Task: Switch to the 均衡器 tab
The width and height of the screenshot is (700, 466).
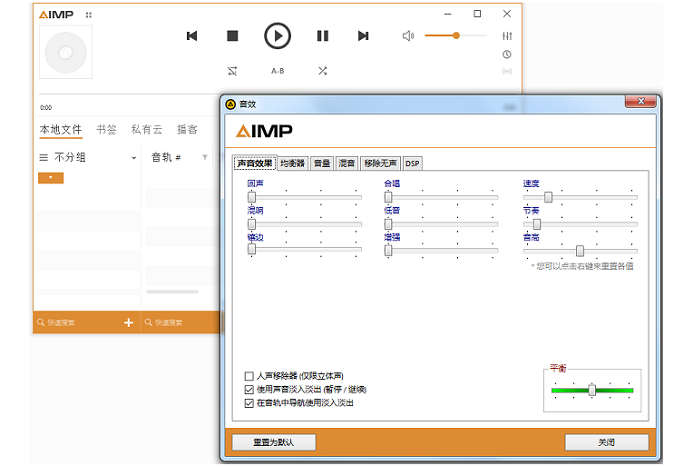Action: coord(292,162)
